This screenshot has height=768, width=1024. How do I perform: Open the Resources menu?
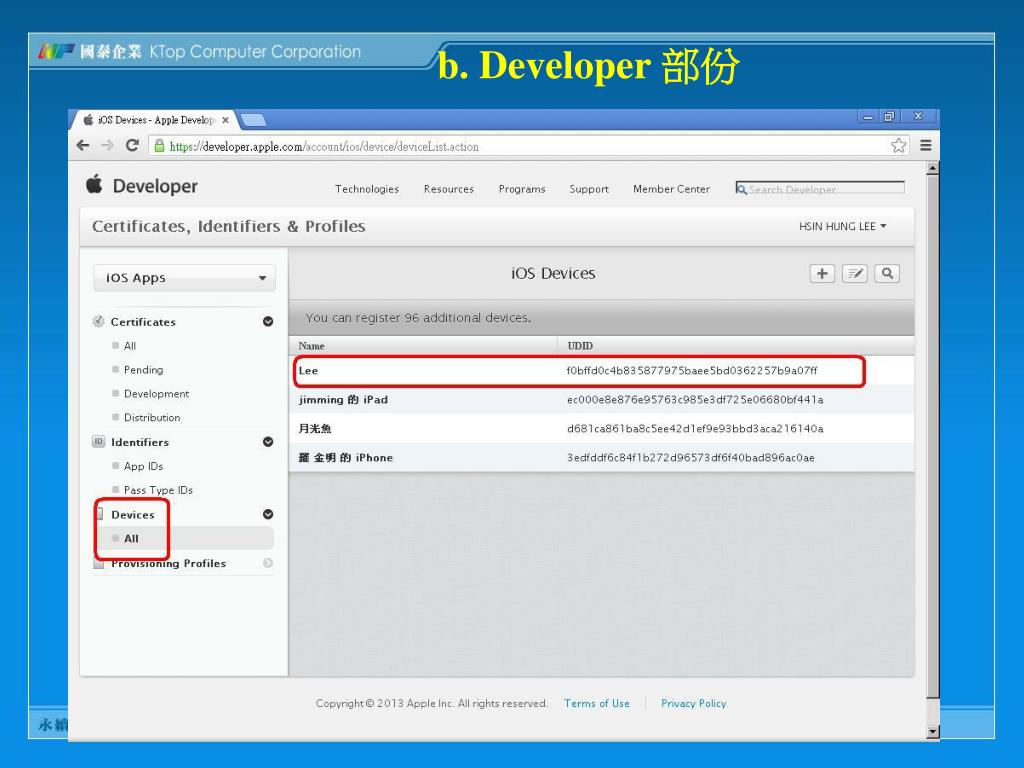(x=449, y=189)
